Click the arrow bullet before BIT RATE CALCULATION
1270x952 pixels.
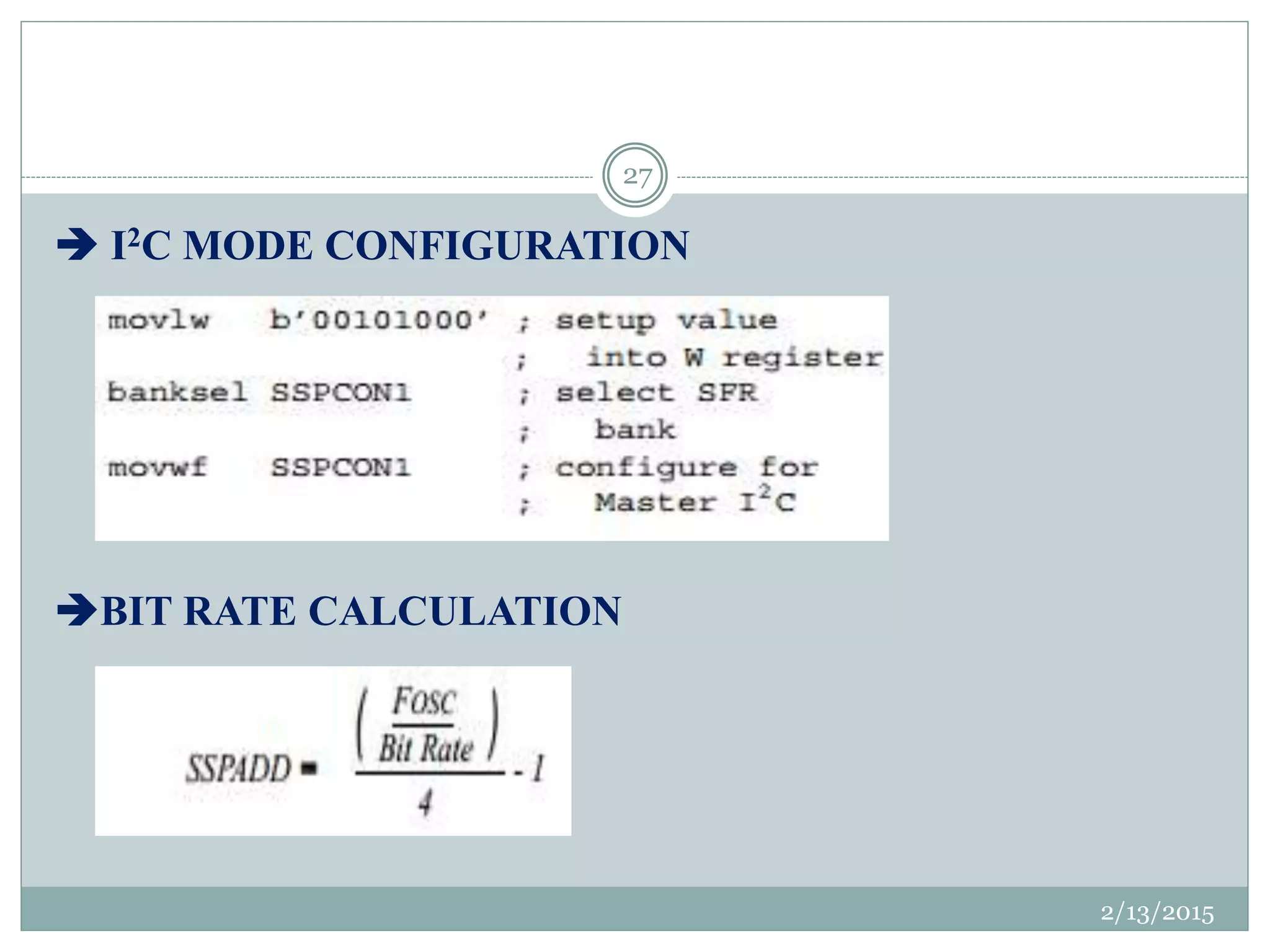coord(77,610)
